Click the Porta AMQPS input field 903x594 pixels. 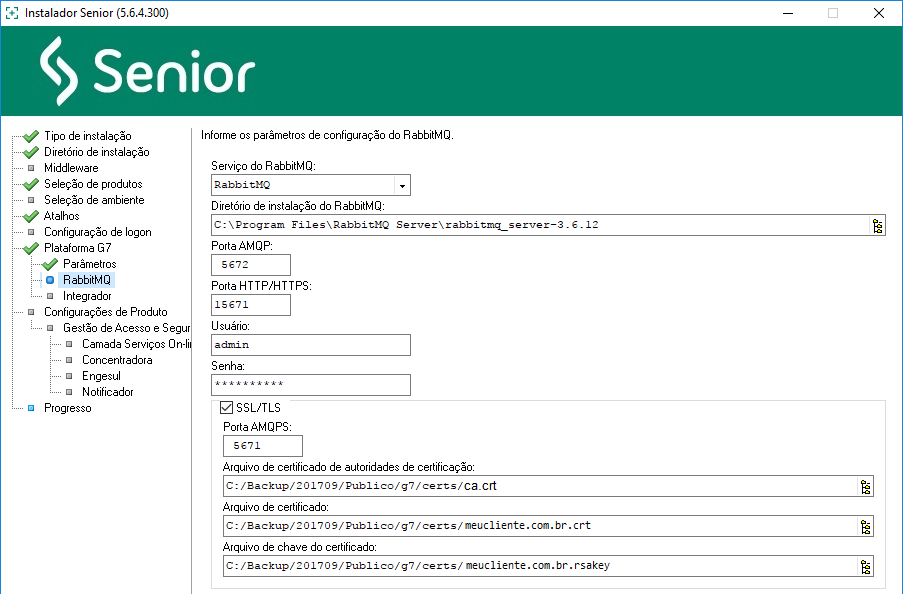(x=263, y=447)
